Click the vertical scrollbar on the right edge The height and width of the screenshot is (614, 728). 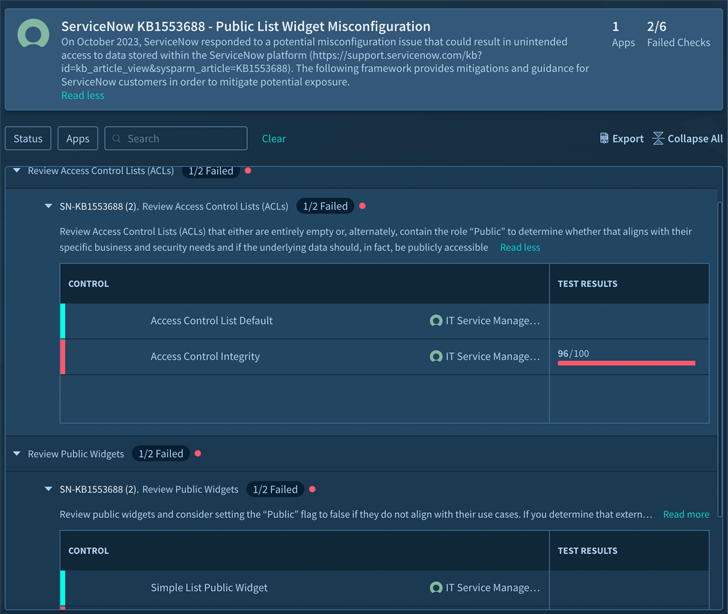[720, 358]
